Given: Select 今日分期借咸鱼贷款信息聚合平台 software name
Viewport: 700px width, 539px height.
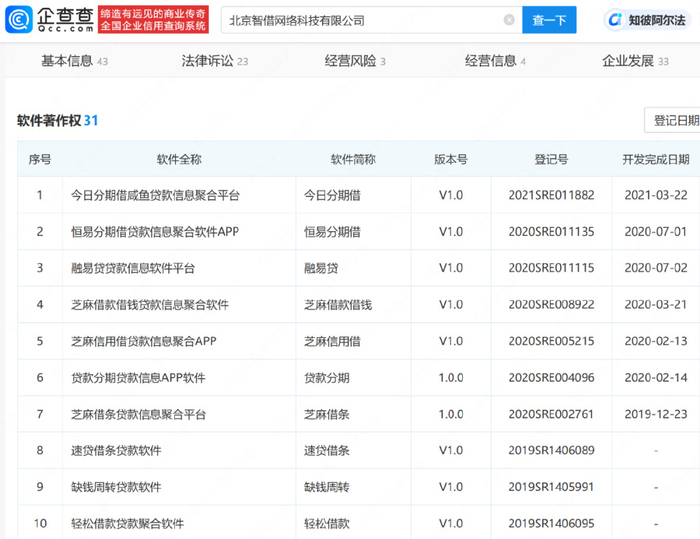Looking at the screenshot, I should click(155, 195).
